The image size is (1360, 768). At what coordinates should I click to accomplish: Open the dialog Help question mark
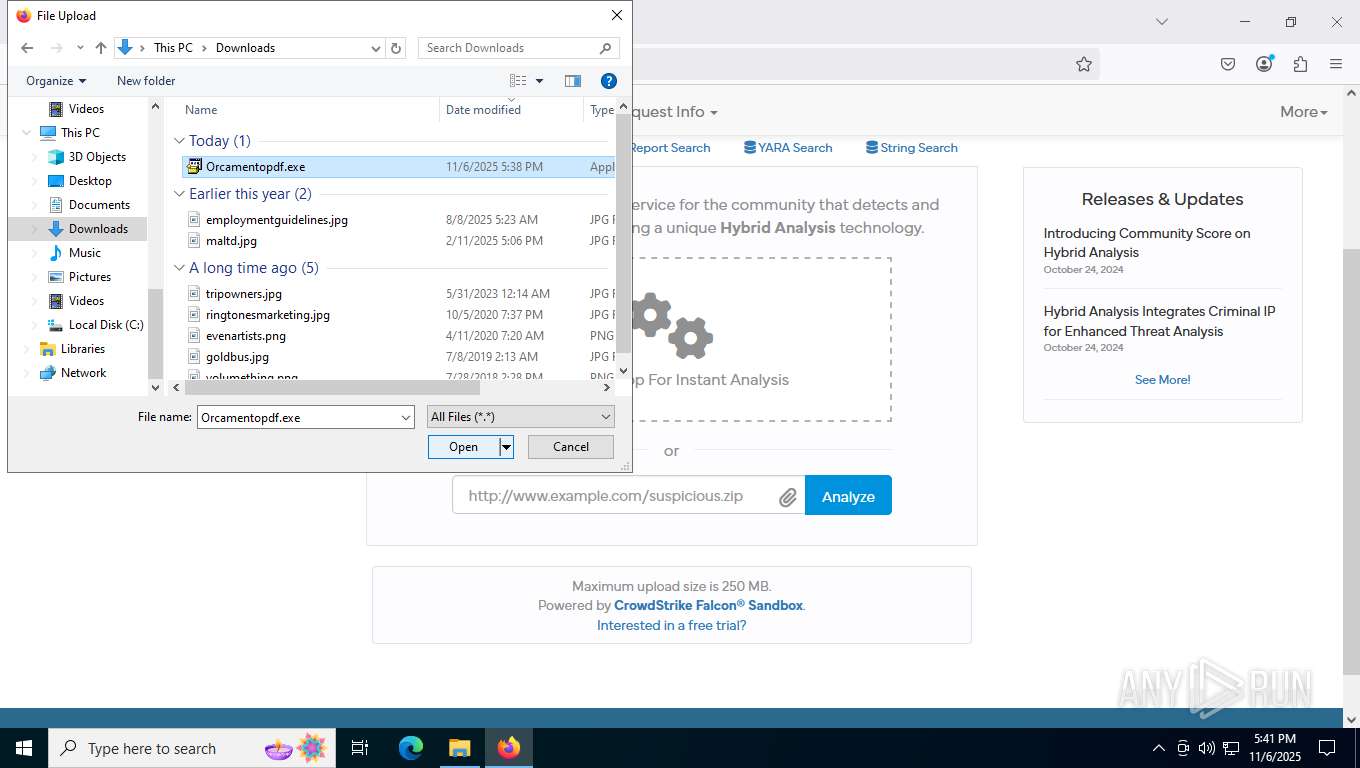608,81
